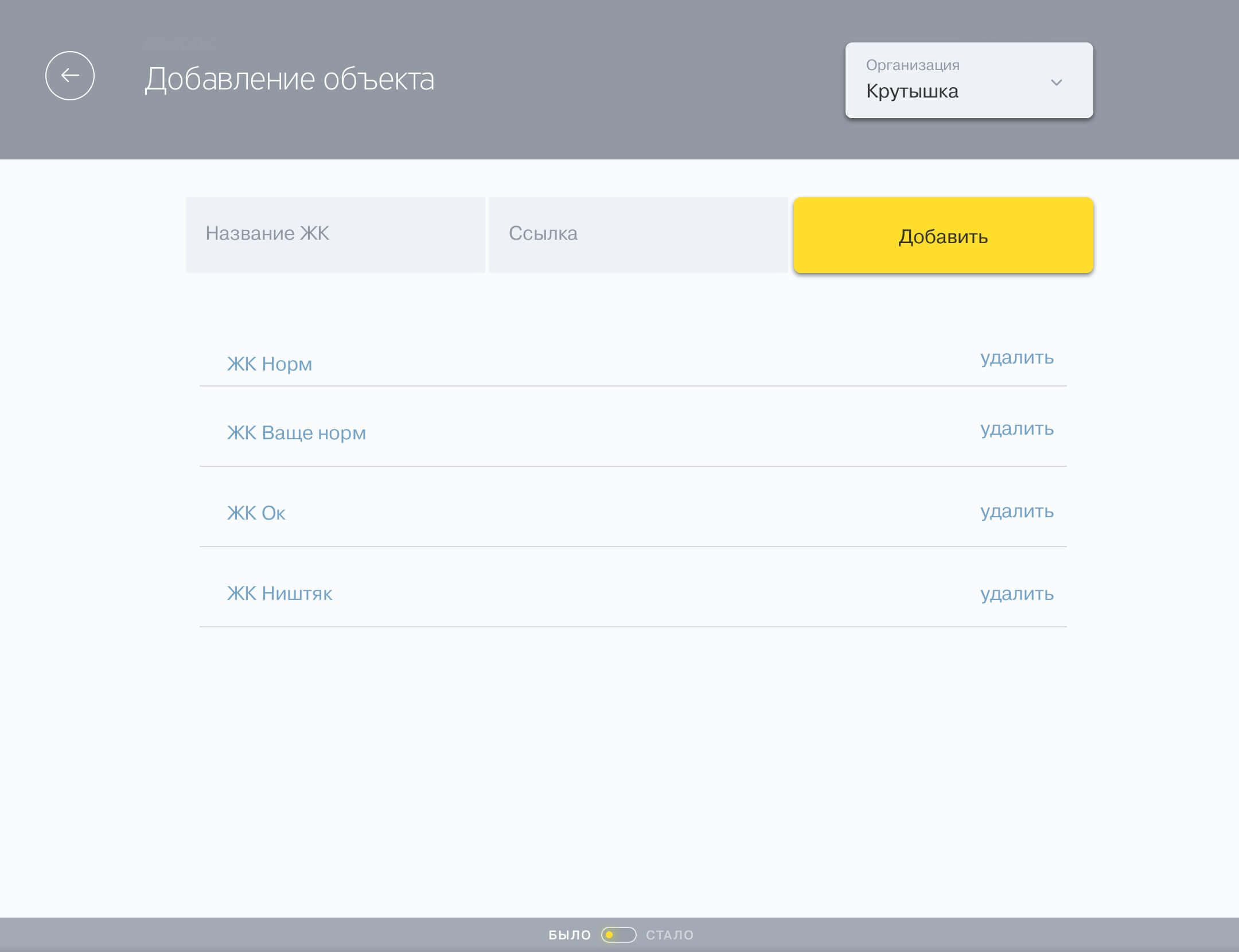The height and width of the screenshot is (952, 1239).
Task: Open the ЖК Норм link
Action: 270,364
